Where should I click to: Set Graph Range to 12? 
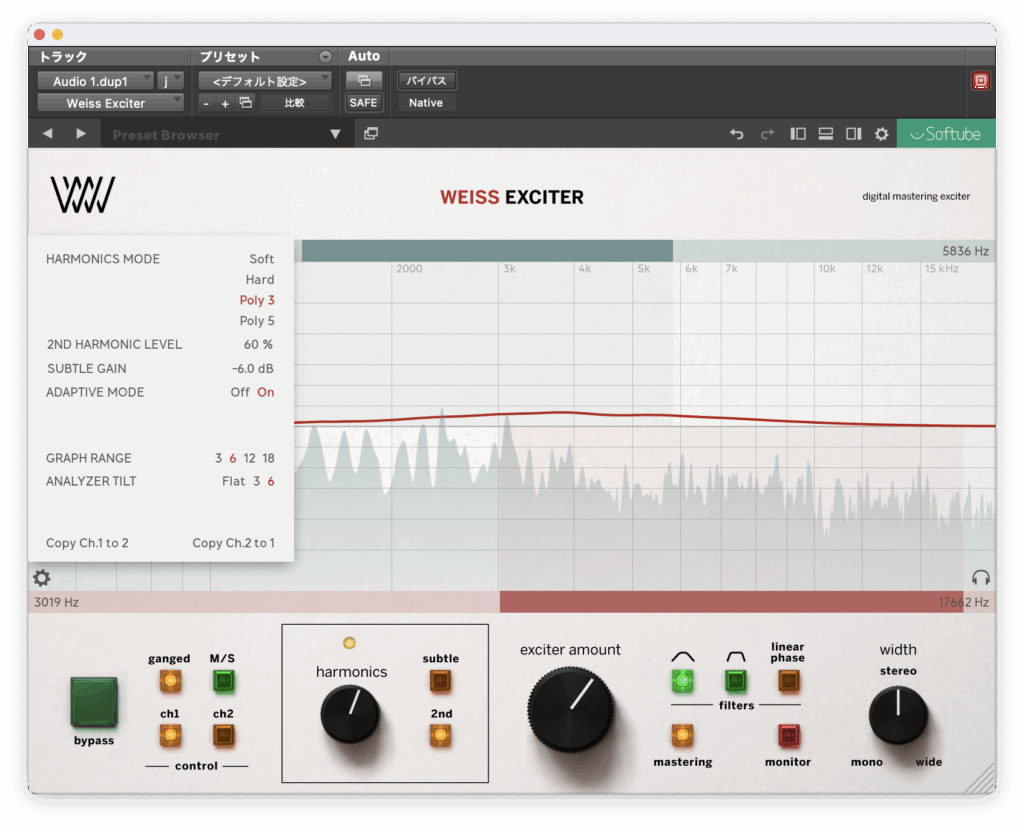coord(249,458)
